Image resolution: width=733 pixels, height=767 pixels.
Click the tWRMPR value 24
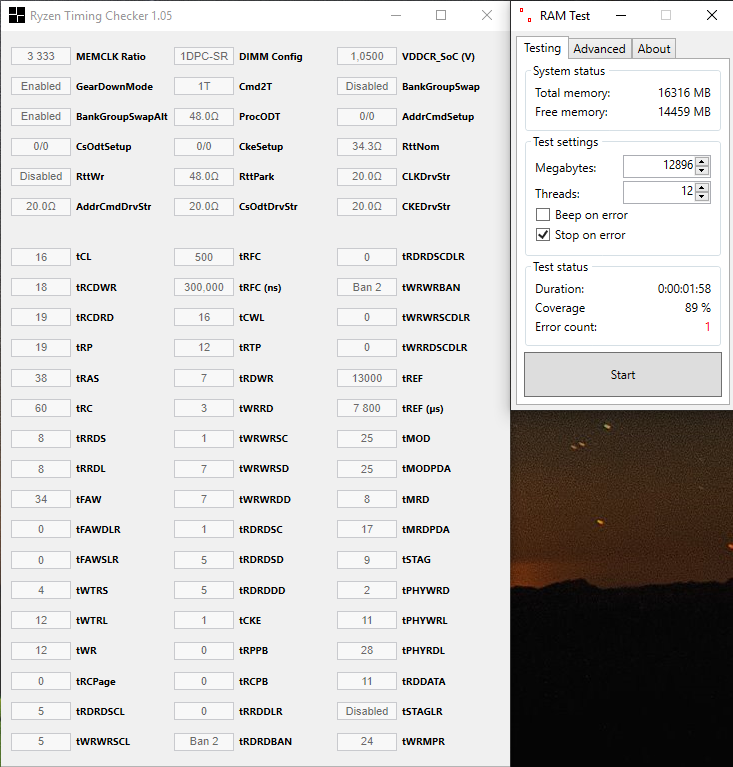click(367, 741)
